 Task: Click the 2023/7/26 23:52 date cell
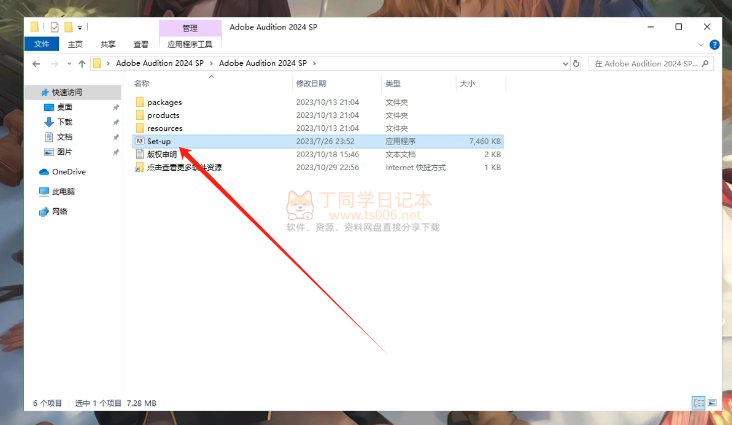tap(325, 141)
